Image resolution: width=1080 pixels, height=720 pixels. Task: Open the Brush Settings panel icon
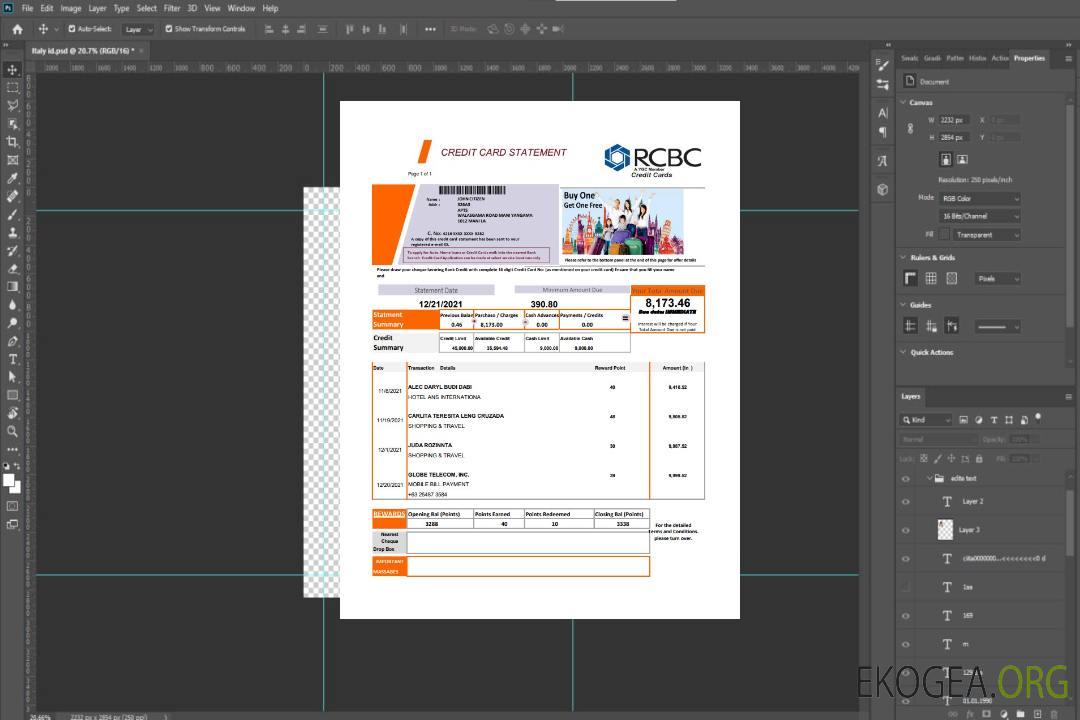tap(882, 65)
